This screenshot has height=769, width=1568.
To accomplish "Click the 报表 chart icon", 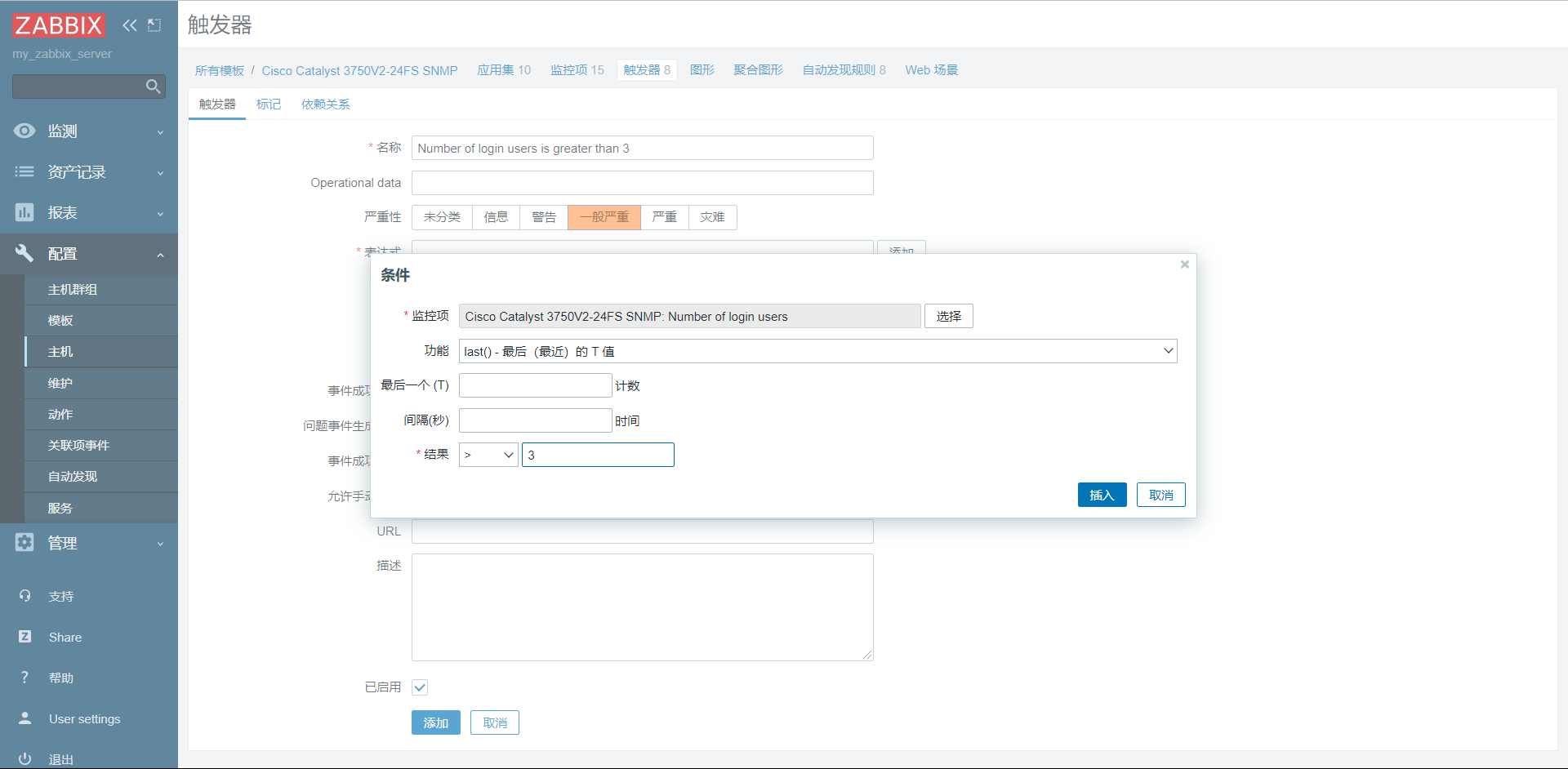I will [x=24, y=212].
